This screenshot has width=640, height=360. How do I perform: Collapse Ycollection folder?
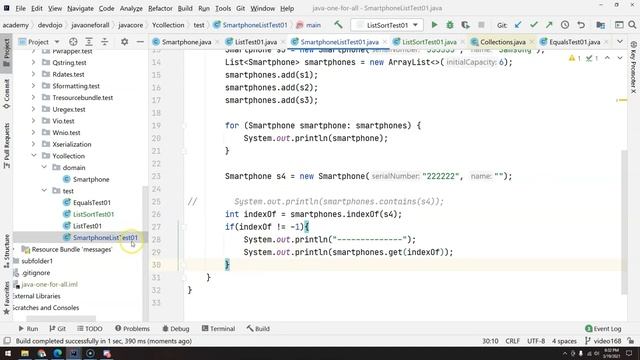(34, 156)
